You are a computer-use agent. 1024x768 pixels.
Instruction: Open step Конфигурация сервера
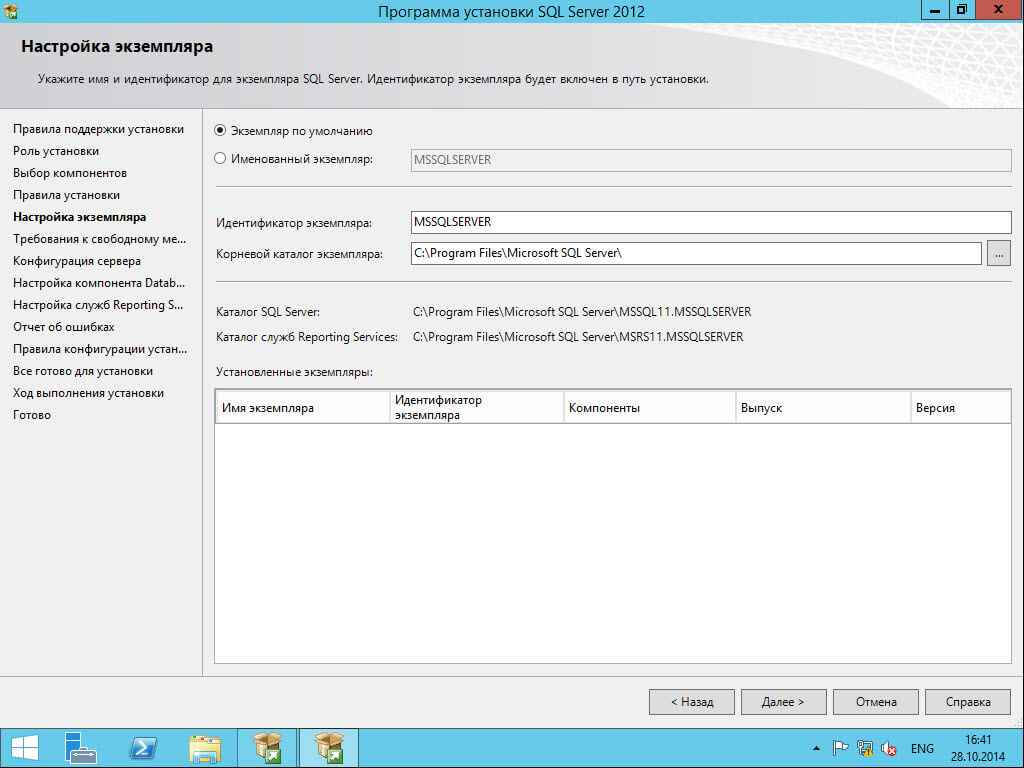(x=77, y=261)
